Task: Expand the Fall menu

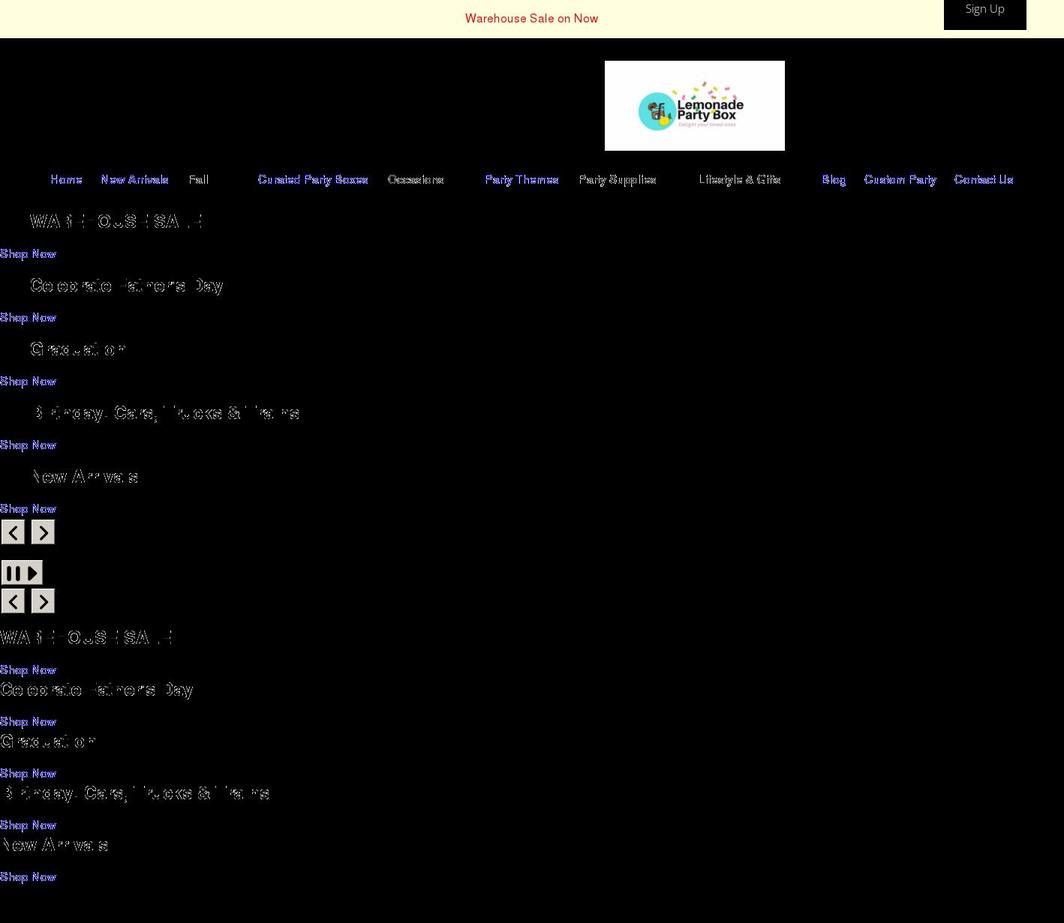Action: click(x=198, y=180)
